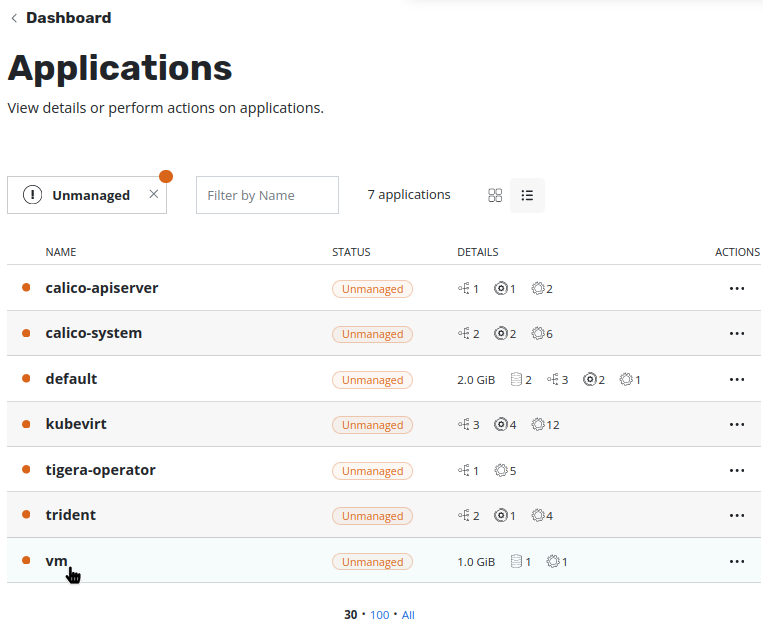Click the warning icon in Unmanaged filter
Viewport: 763px width, 630px height.
point(33,195)
